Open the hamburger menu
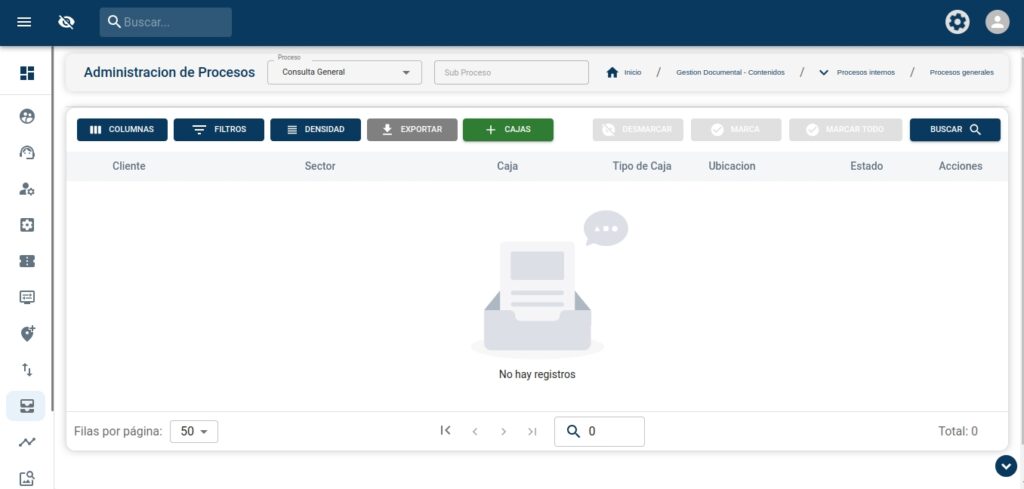 tap(25, 22)
